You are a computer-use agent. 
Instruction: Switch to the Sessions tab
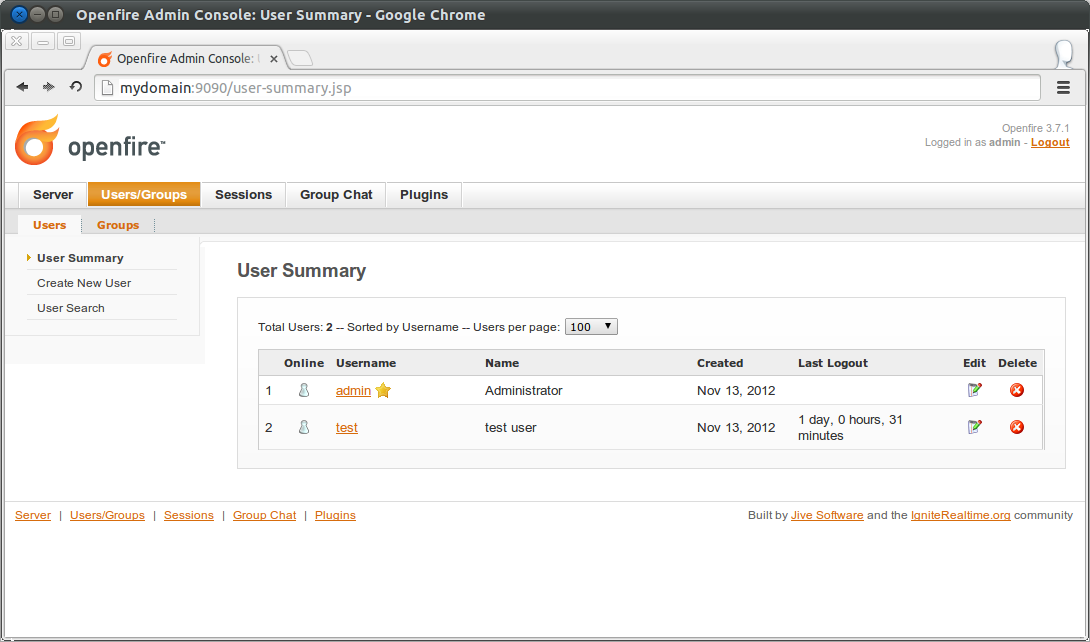pos(243,195)
